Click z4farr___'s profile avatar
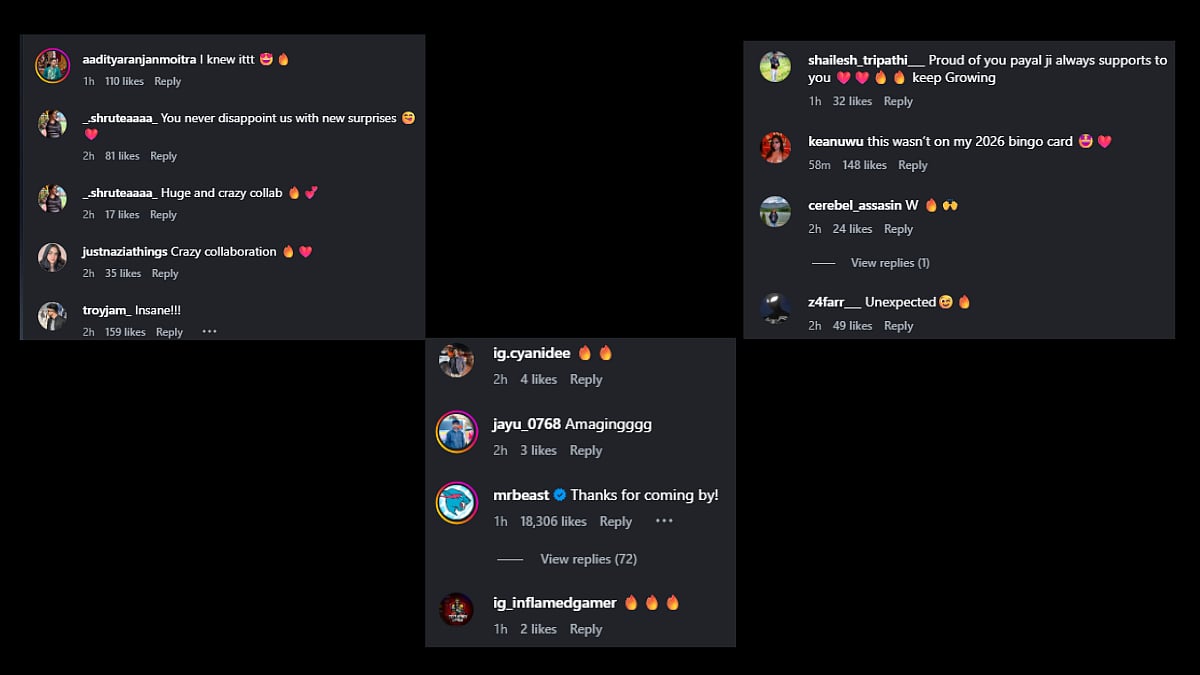The width and height of the screenshot is (1200, 675). coord(775,308)
